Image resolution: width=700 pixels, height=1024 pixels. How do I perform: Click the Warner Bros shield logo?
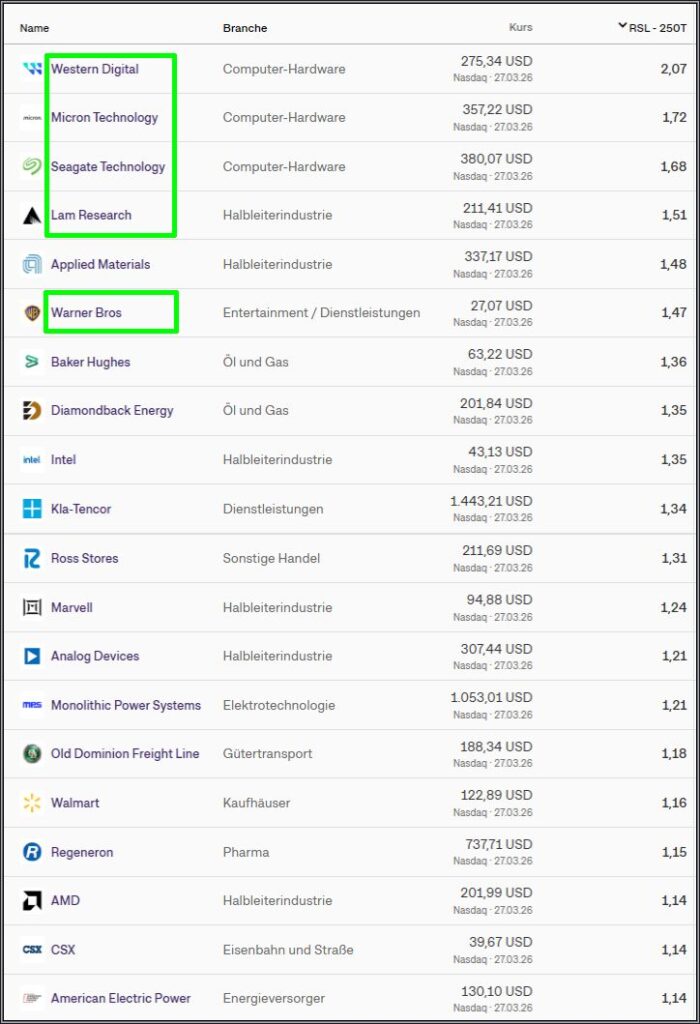[x=32, y=313]
